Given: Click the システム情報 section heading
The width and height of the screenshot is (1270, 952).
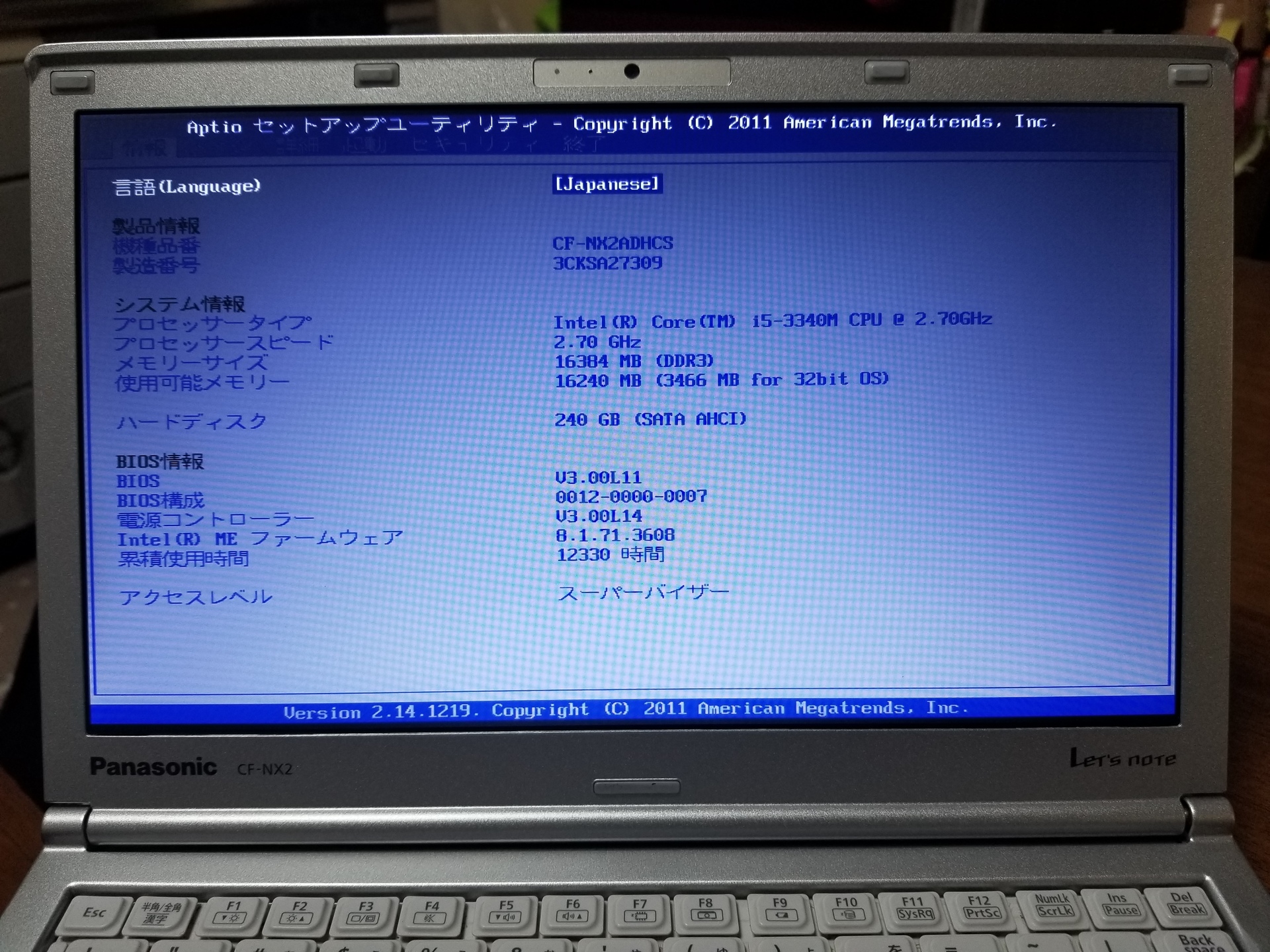Looking at the screenshot, I should 180,304.
